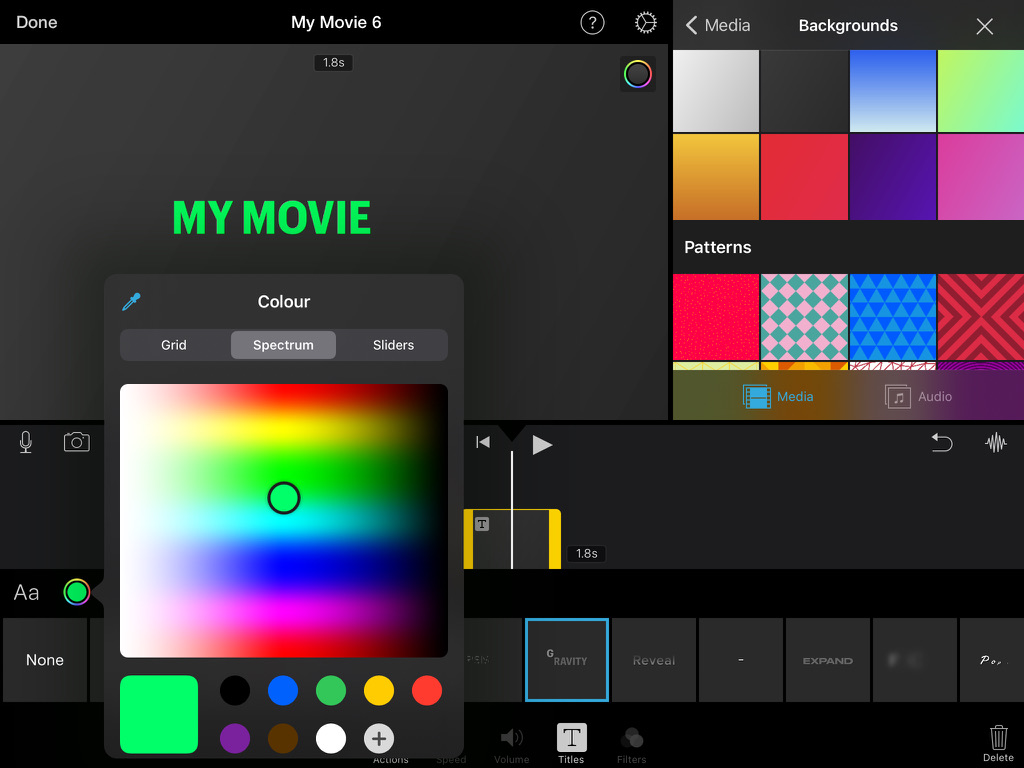1024x768 pixels.
Task: Record a voiceover with the microphone icon
Action: [25, 441]
